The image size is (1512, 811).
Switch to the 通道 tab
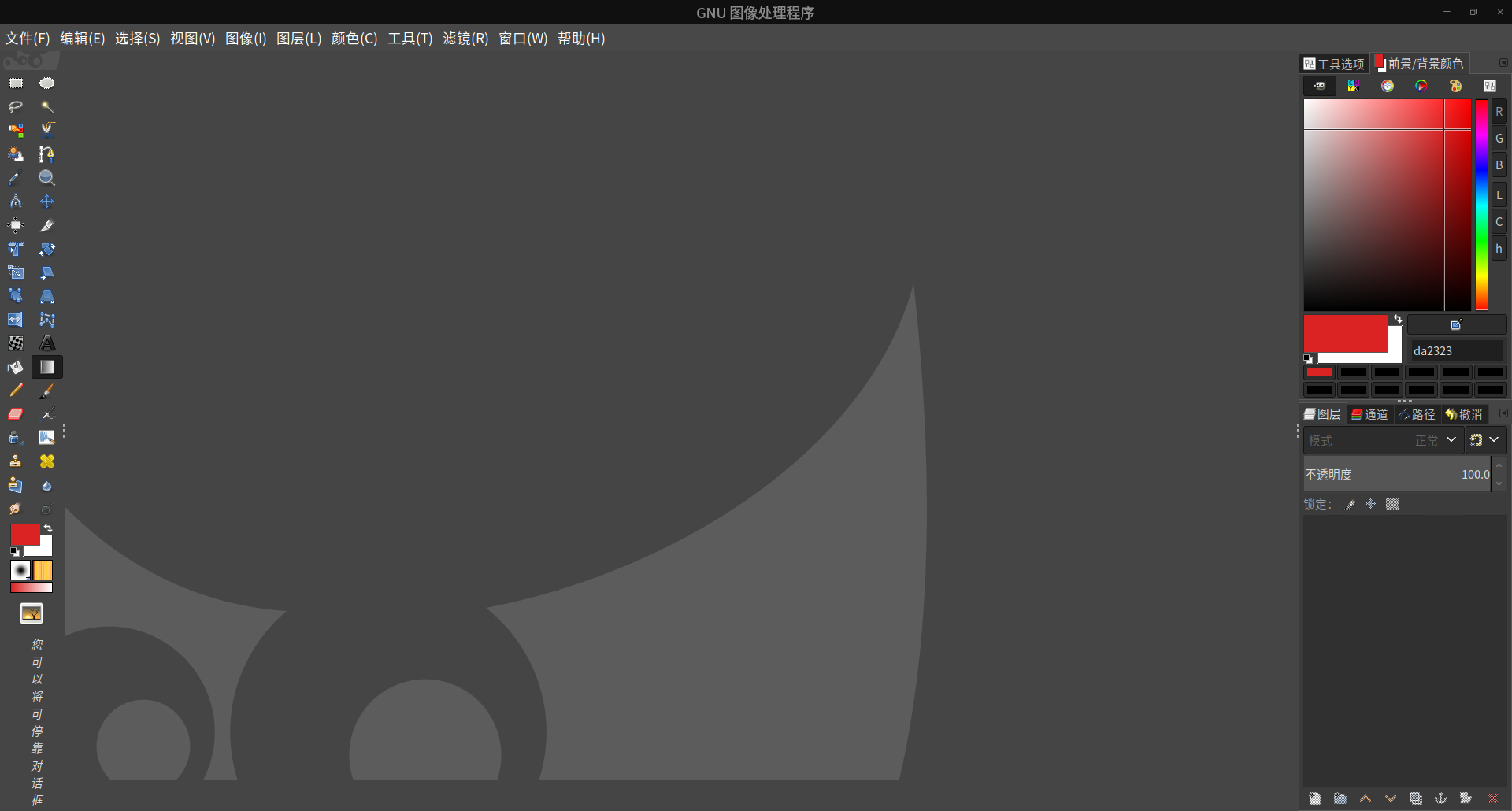point(1370,414)
